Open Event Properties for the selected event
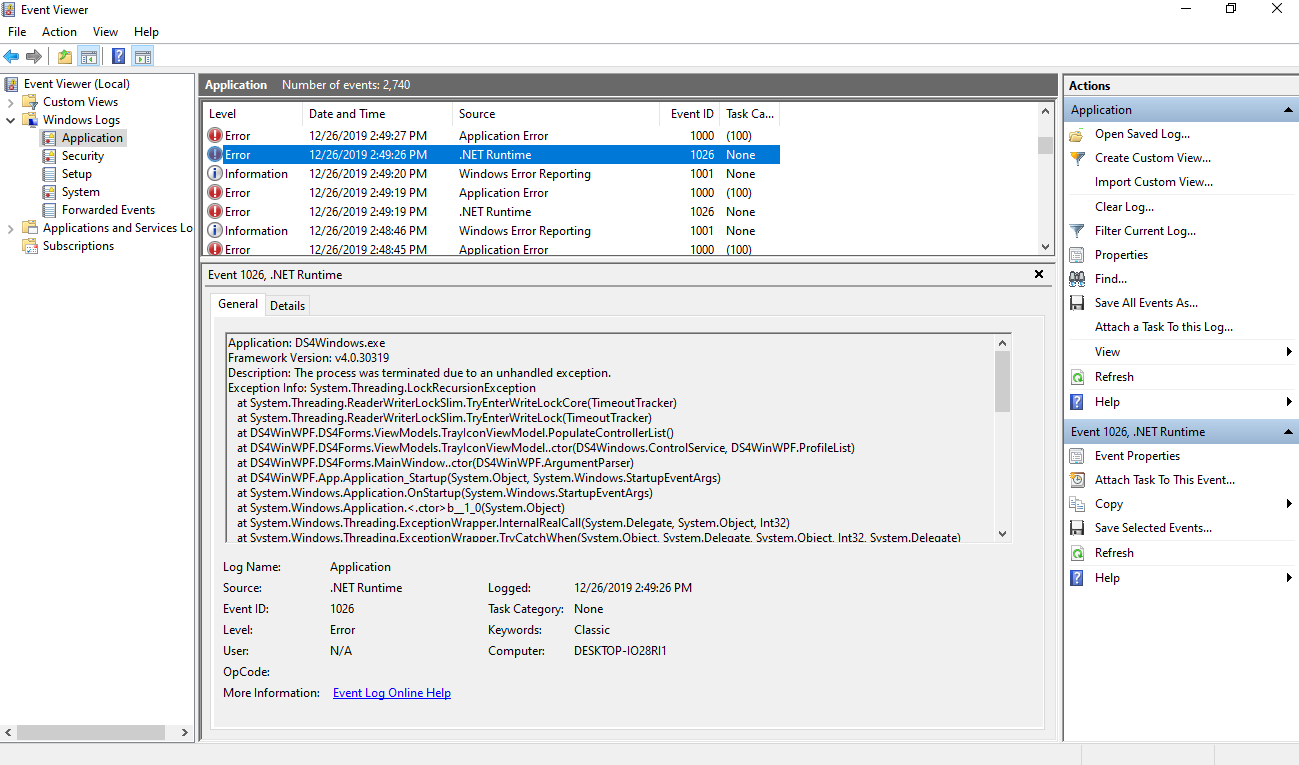Image resolution: width=1299 pixels, height=765 pixels. [x=1135, y=455]
